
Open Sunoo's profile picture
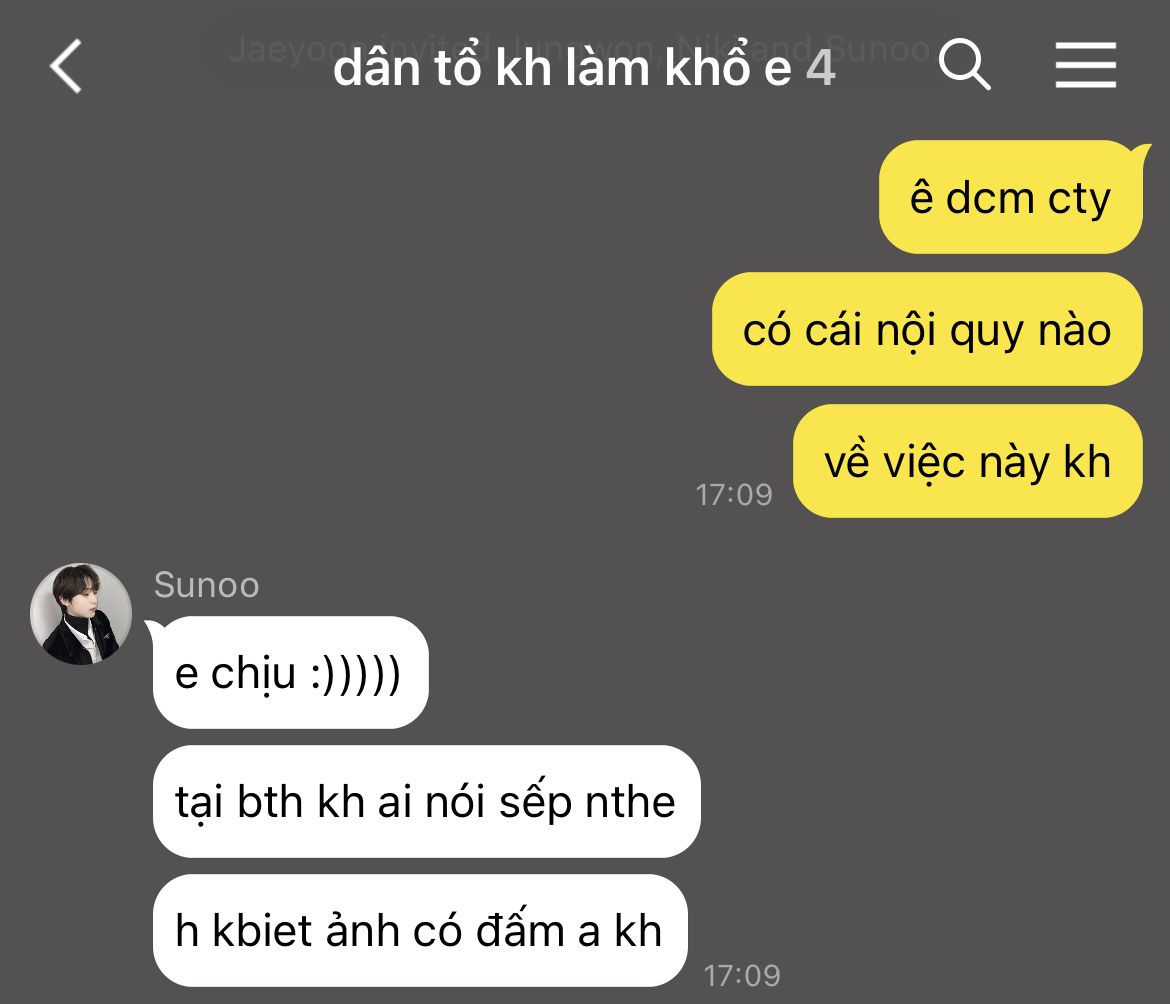[81, 613]
